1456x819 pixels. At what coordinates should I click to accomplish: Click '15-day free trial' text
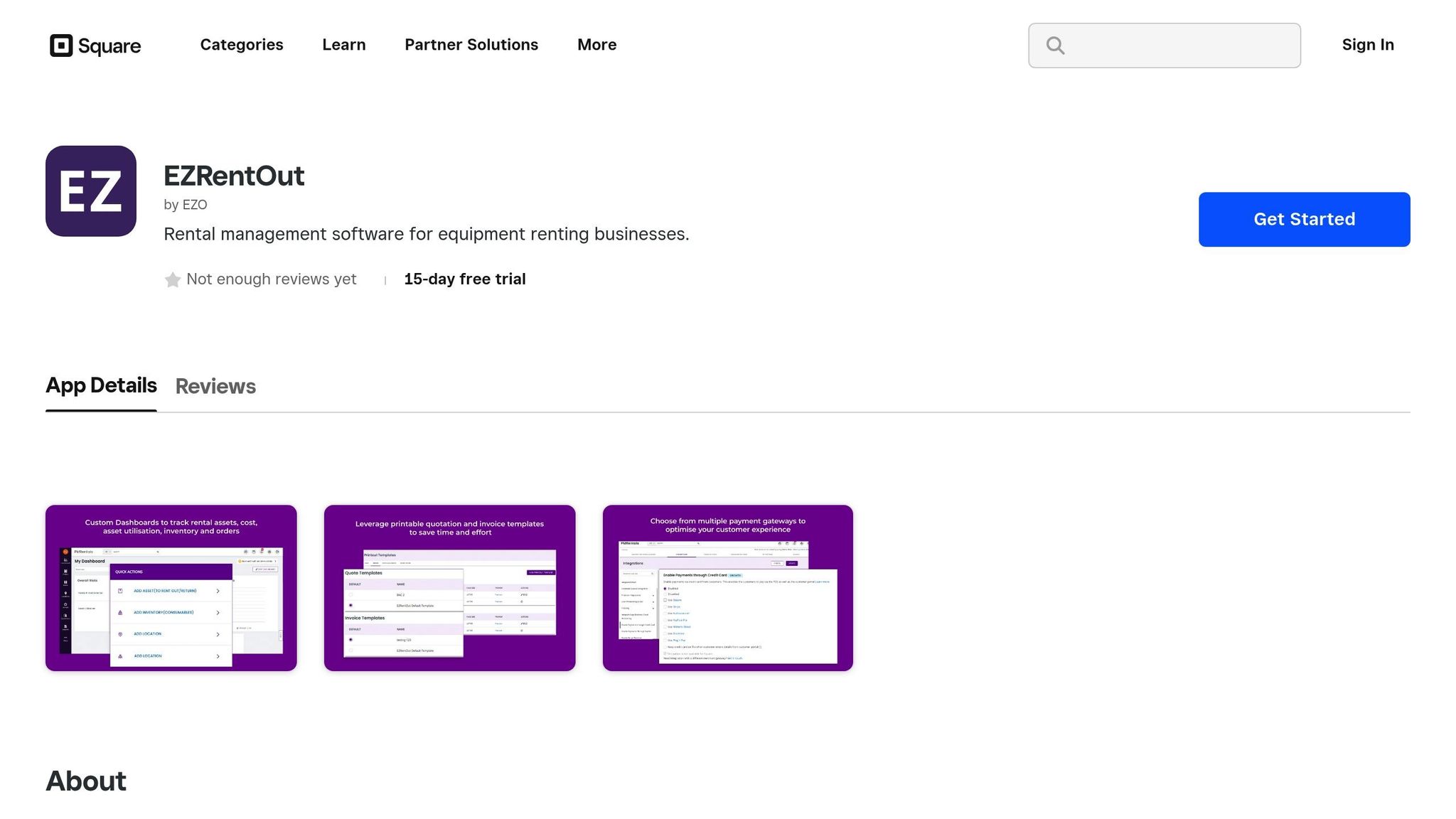[x=465, y=279]
